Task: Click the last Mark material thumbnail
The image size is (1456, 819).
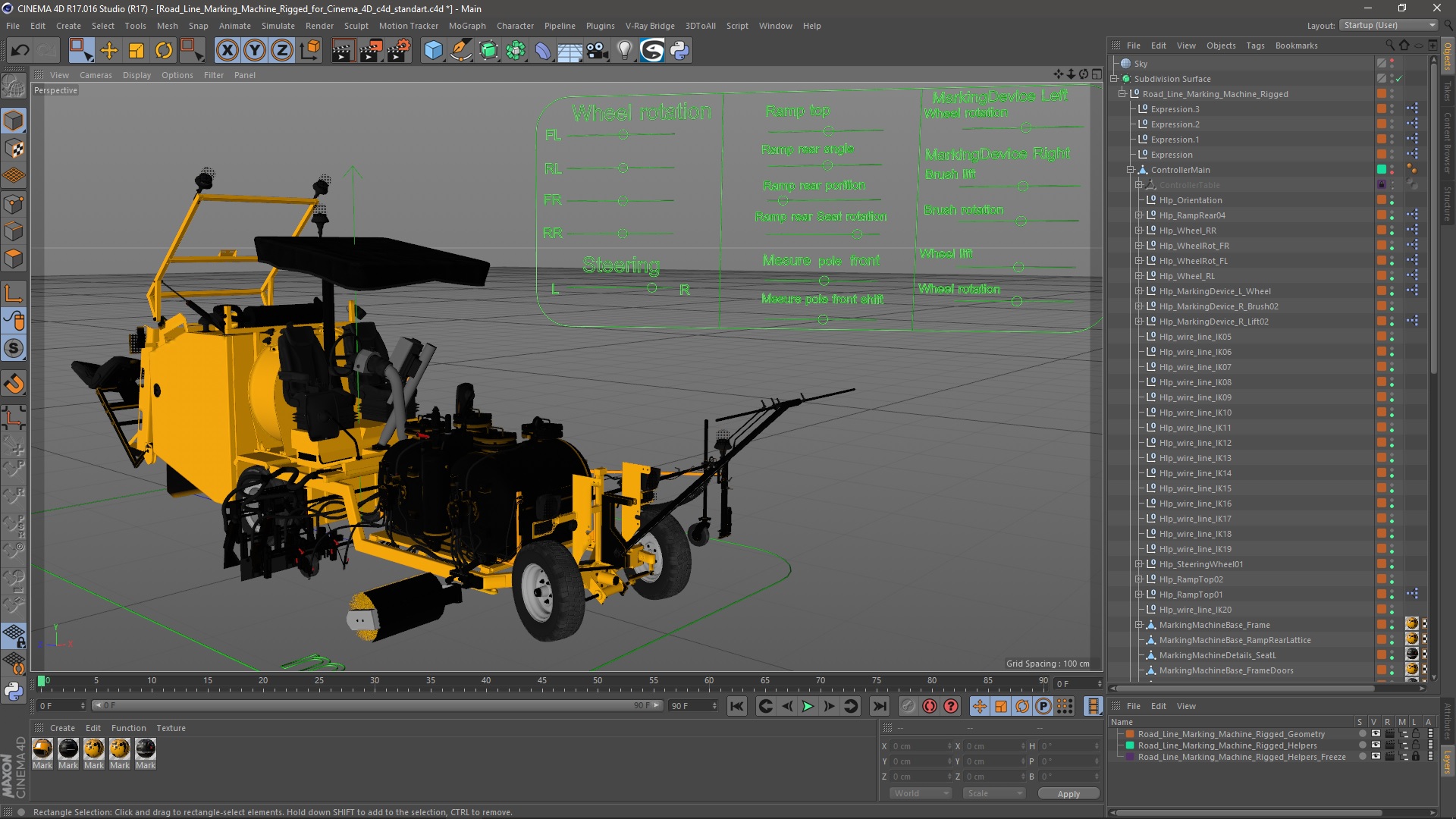Action: pos(146,749)
